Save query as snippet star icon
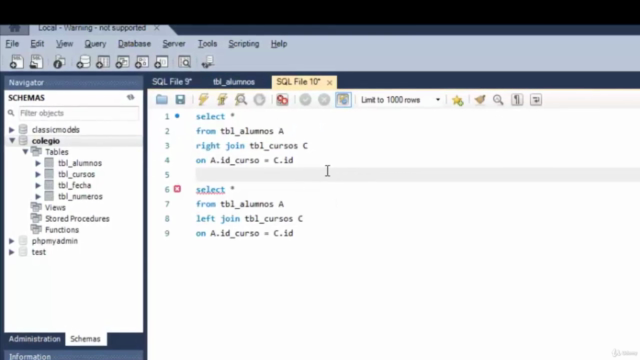Viewport: 640px width, 360px height. 458,100
